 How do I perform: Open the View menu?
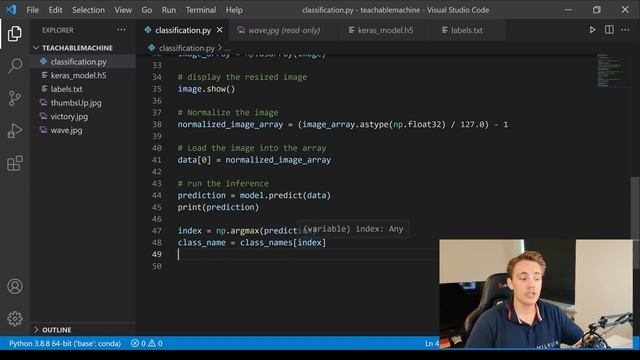(x=123, y=10)
